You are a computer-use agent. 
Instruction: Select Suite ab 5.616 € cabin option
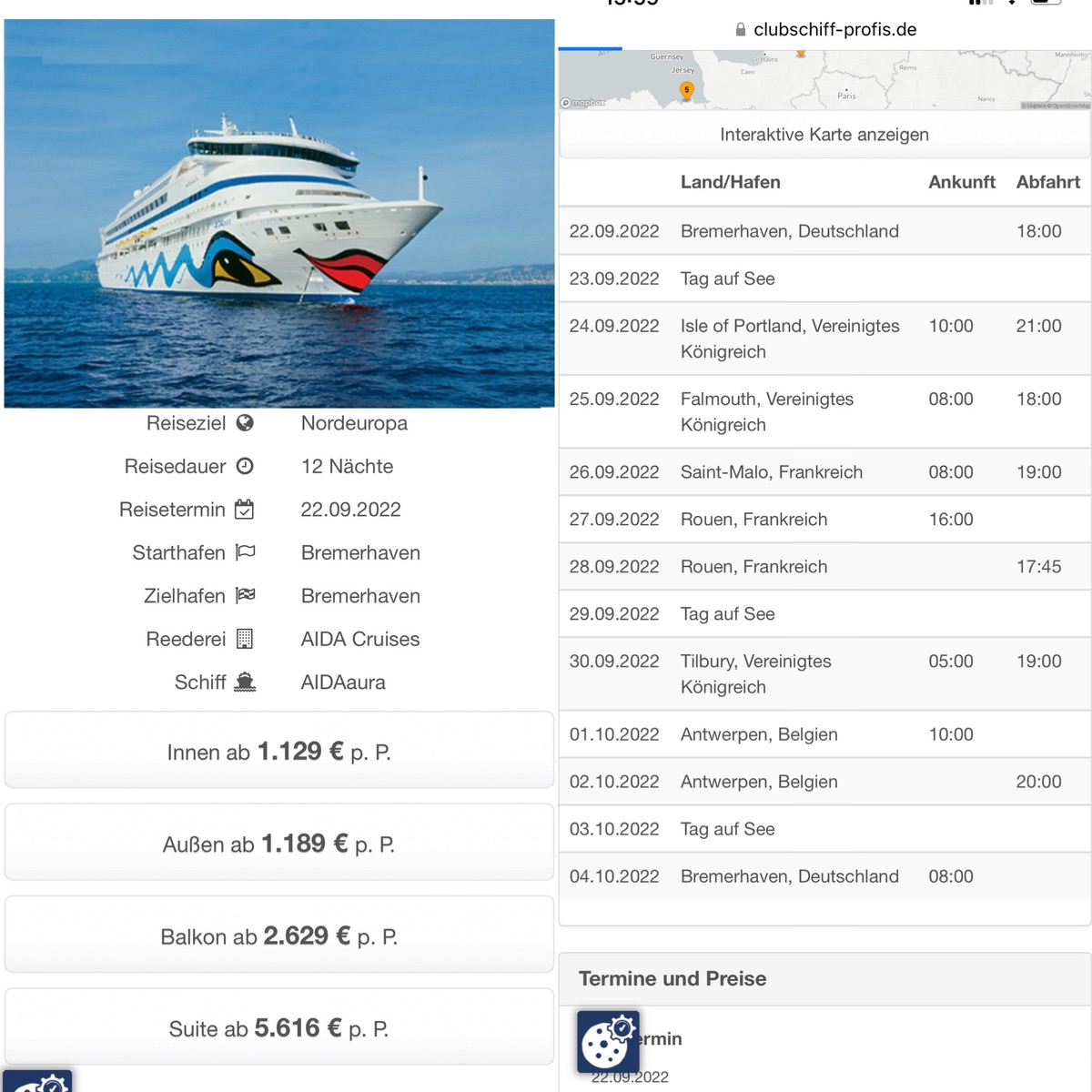tap(279, 1027)
